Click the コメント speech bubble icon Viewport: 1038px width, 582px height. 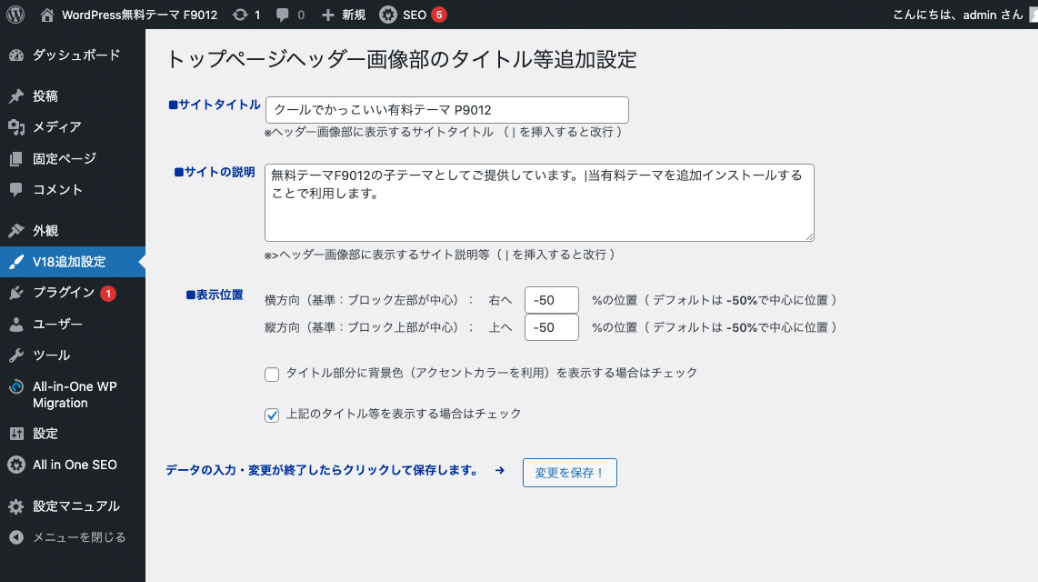[17, 189]
